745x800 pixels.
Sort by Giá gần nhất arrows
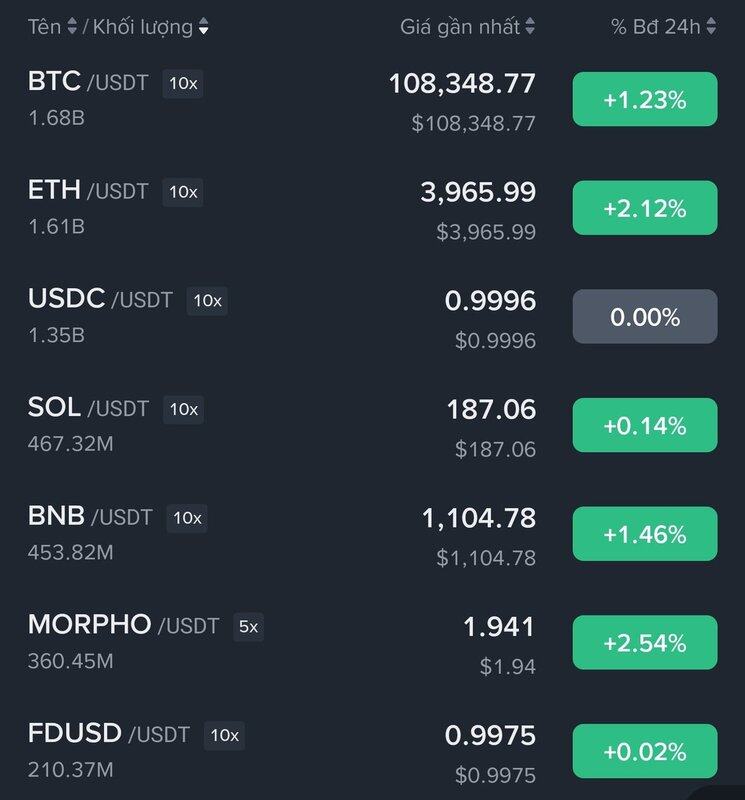[x=530, y=28]
